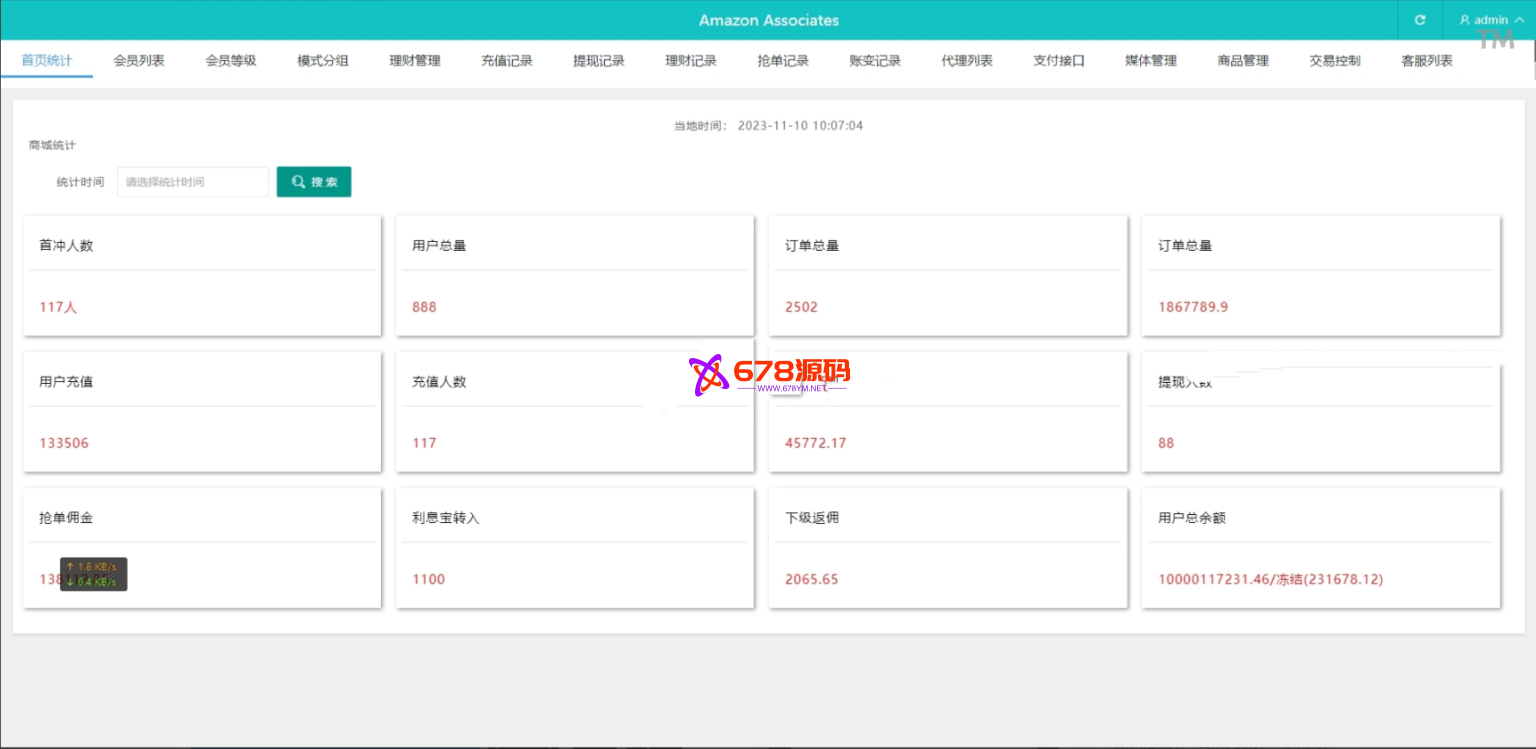
Task: Open the 提现记录 tab
Action: point(599,61)
